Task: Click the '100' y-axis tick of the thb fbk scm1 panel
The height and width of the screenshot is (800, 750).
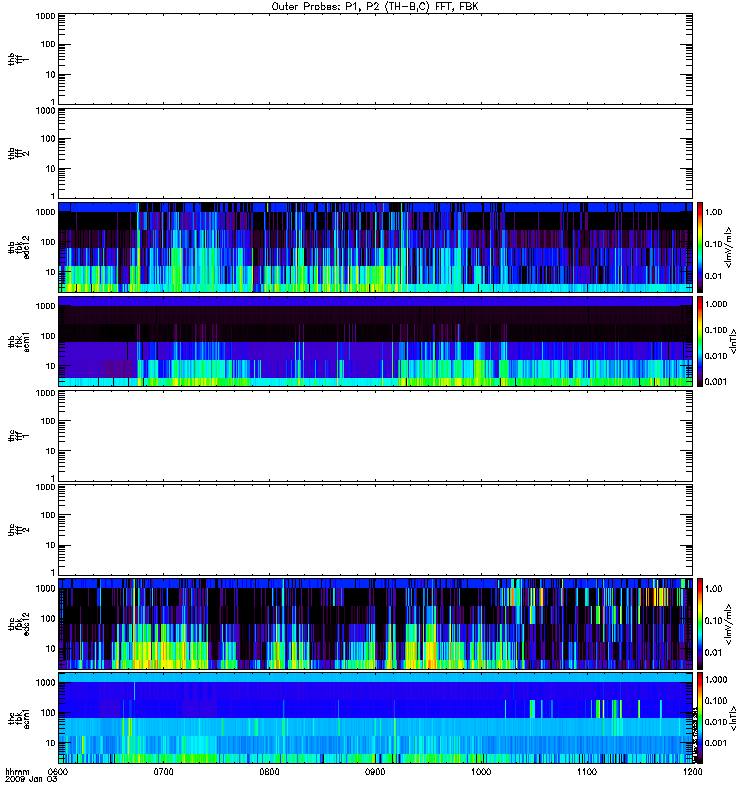Action: (x=48, y=336)
